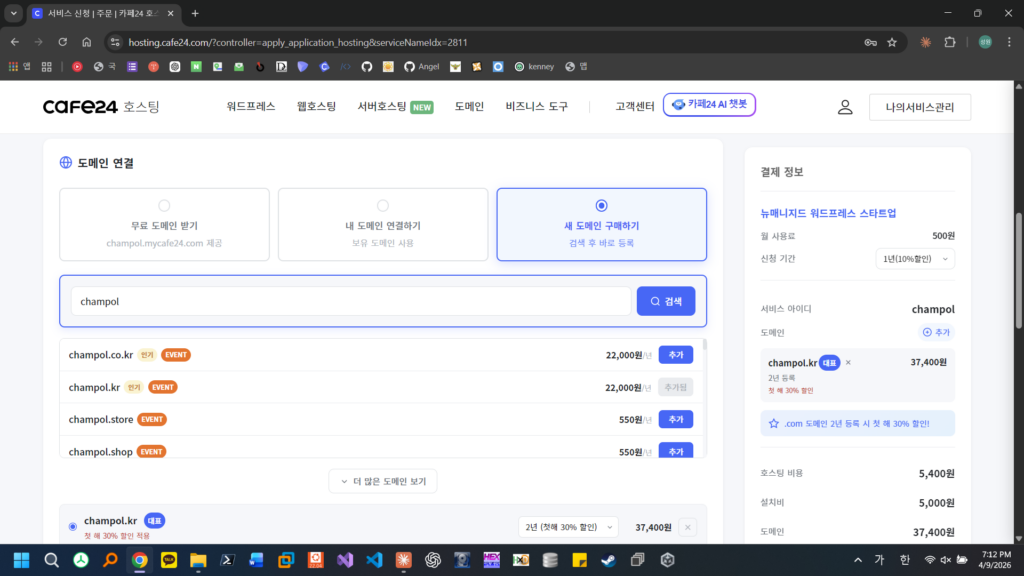Expand 더 많은 도메인 보기
This screenshot has height=576, width=1024.
[383, 481]
